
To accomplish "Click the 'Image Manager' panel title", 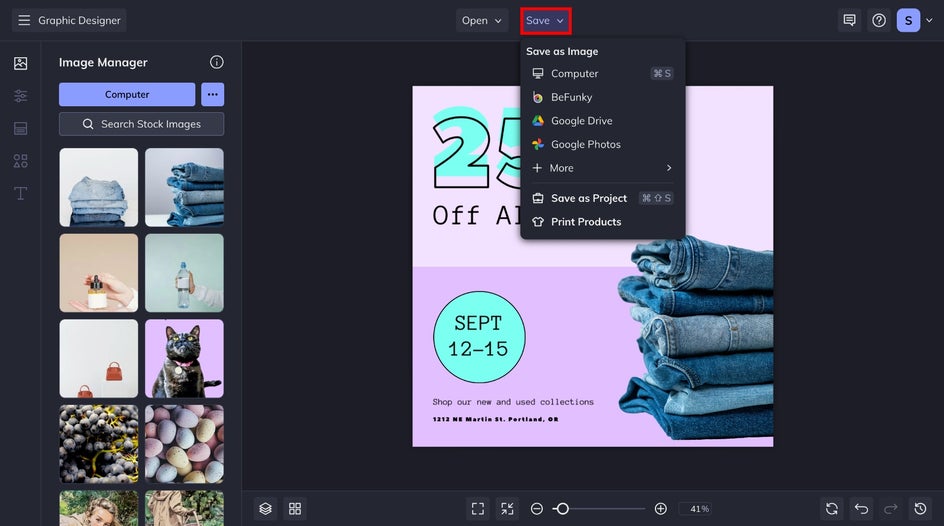I will [x=103, y=63].
